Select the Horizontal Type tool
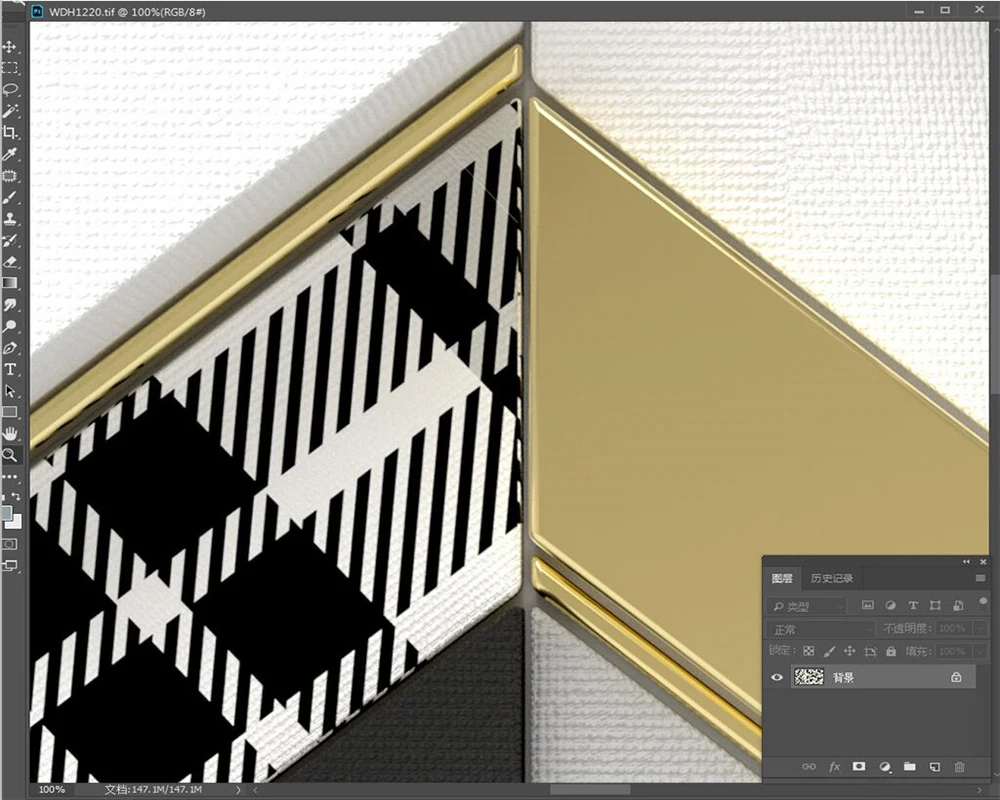1000x800 pixels. pyautogui.click(x=10, y=369)
